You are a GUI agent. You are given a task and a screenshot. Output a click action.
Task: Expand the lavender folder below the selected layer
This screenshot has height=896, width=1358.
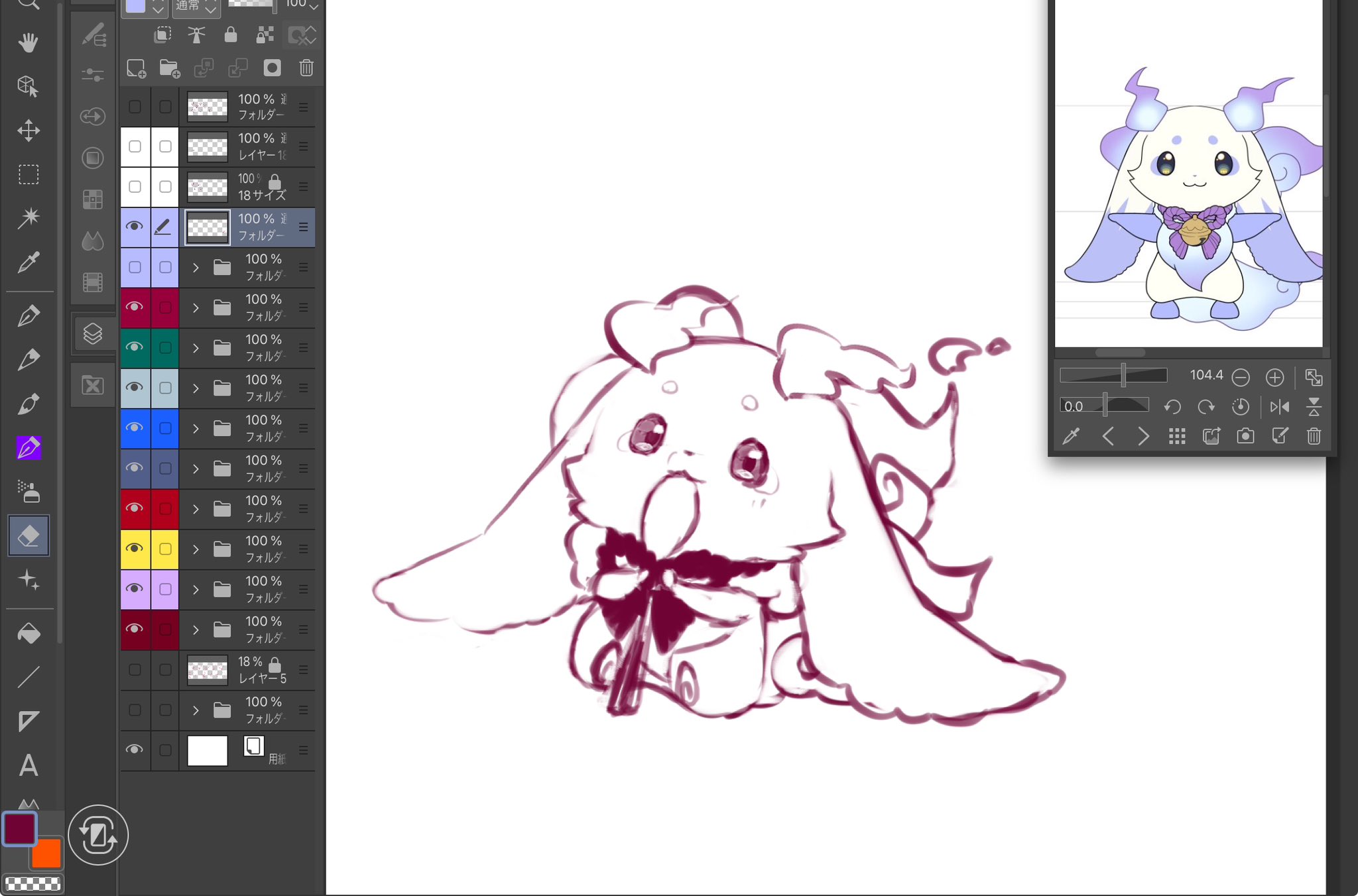[x=196, y=268]
